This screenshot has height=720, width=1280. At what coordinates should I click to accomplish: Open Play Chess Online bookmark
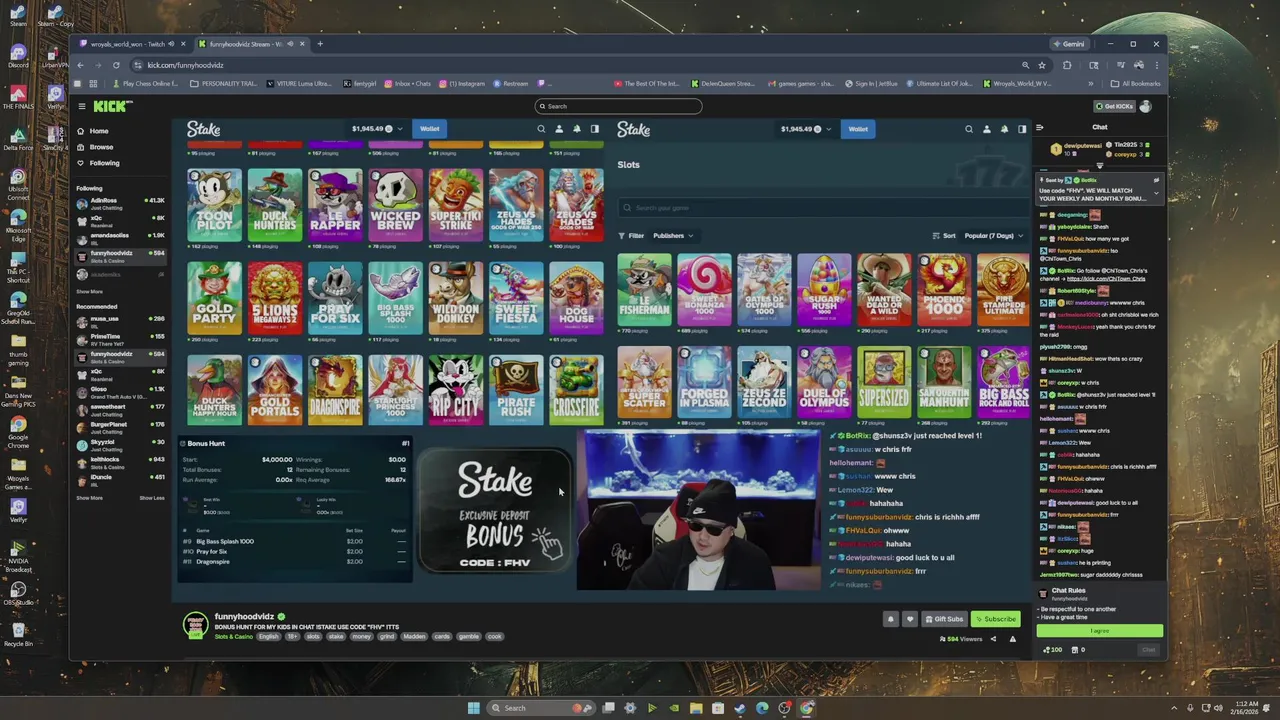click(x=148, y=84)
